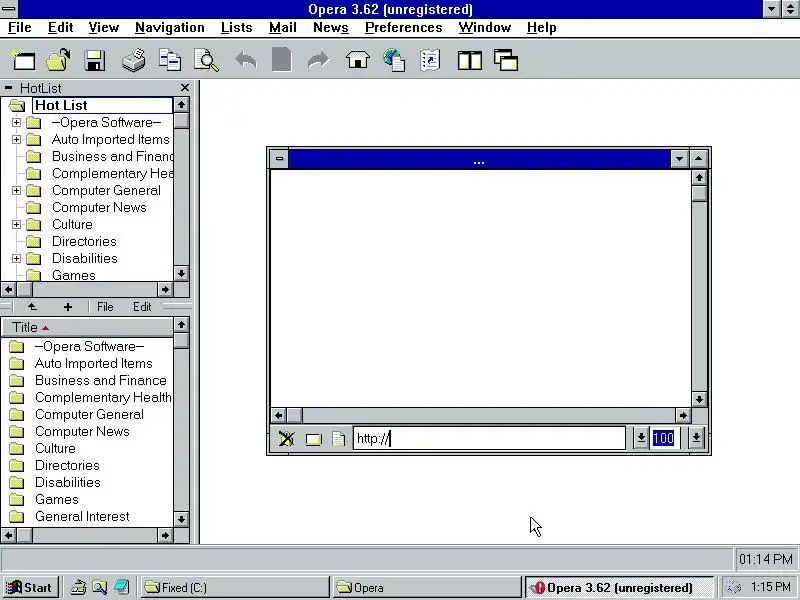Click the yellow document mode icon
The height and width of the screenshot is (600, 800).
click(x=313, y=439)
